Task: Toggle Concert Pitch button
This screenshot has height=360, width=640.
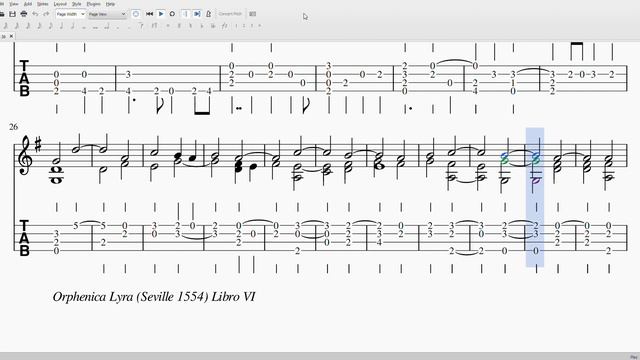Action: pyautogui.click(x=230, y=14)
